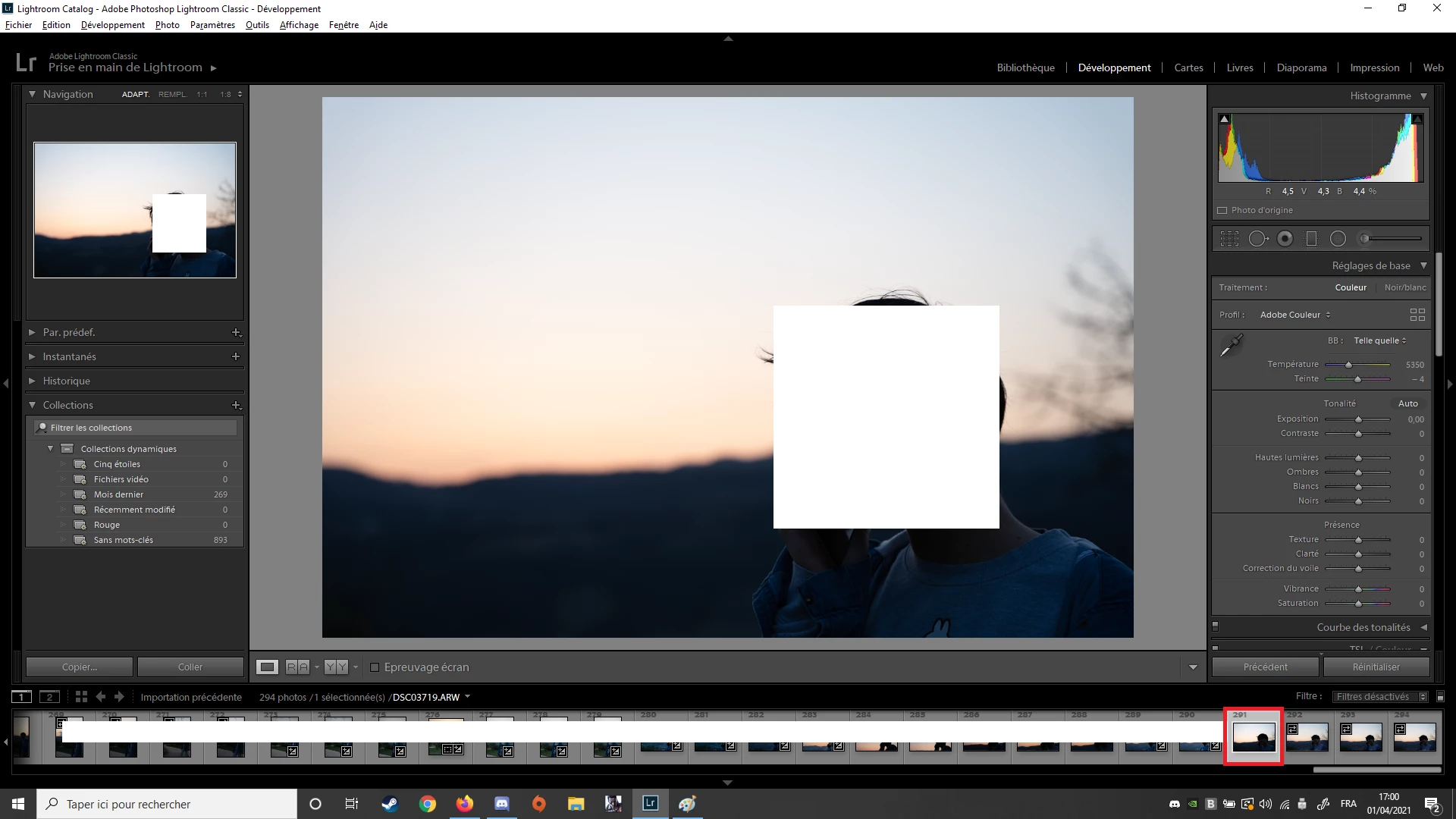Screen dimensions: 1456x819
Task: Tick the Photo d'origine checkbox
Action: 1222,210
